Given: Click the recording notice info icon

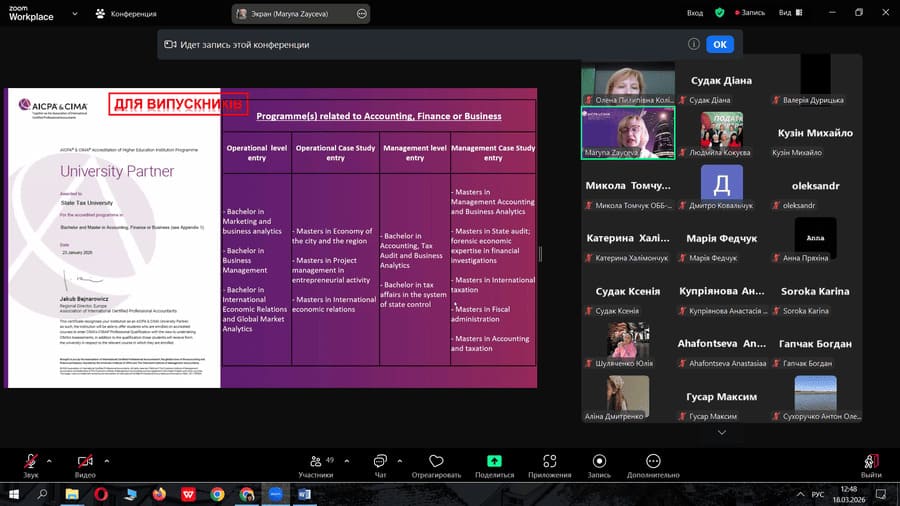Looking at the screenshot, I should (x=693, y=44).
